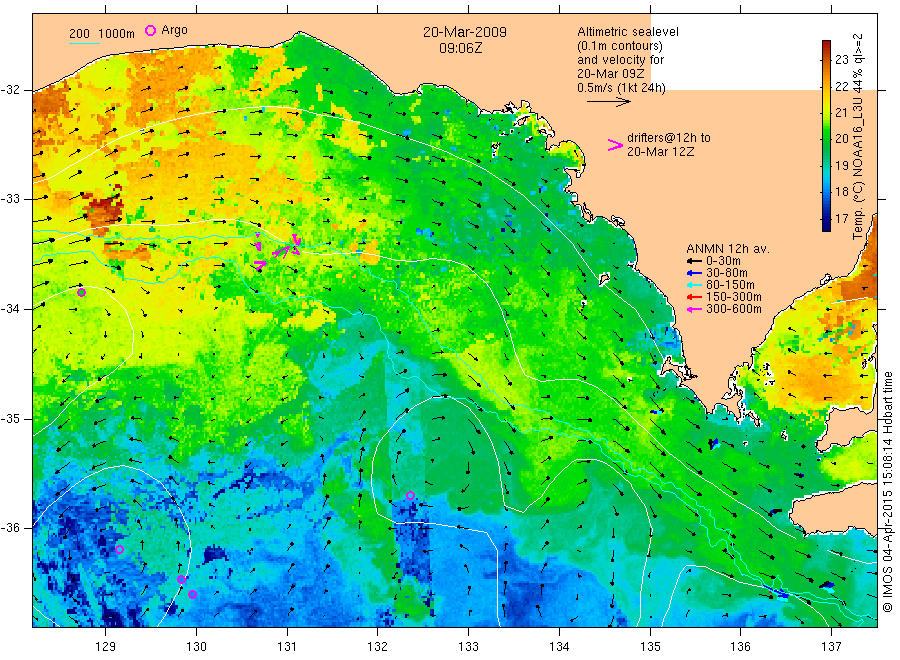Click Argo float marker near 128.7E, 33.85S

[x=82, y=292]
